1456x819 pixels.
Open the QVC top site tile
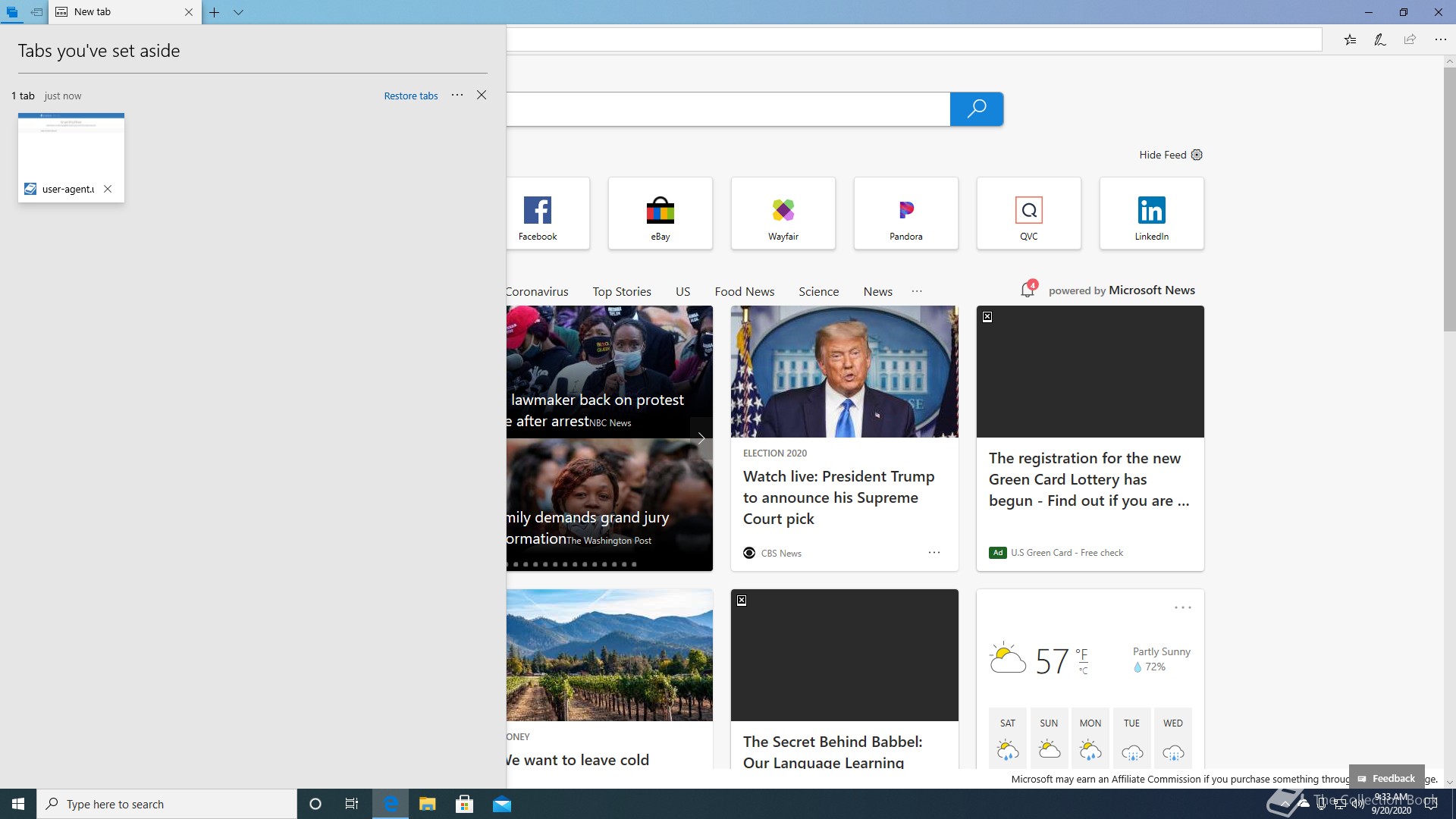coord(1029,213)
